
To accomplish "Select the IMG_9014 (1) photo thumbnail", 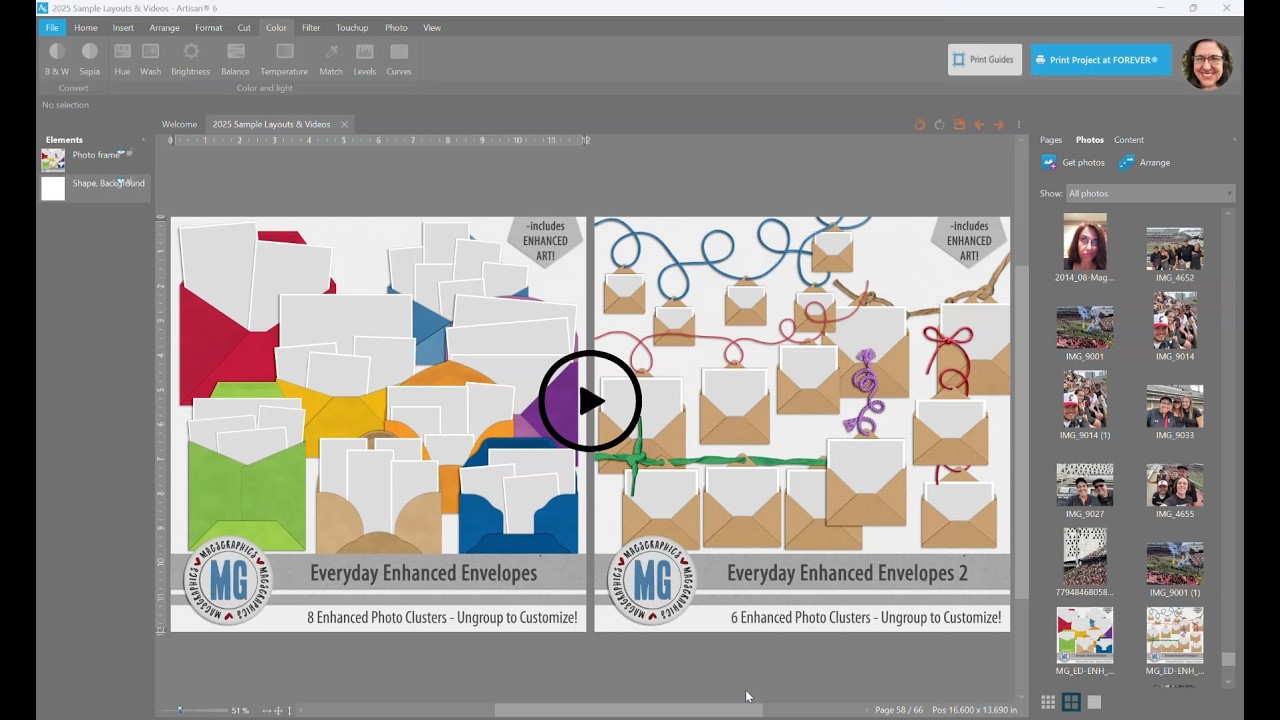I will click(x=1085, y=399).
